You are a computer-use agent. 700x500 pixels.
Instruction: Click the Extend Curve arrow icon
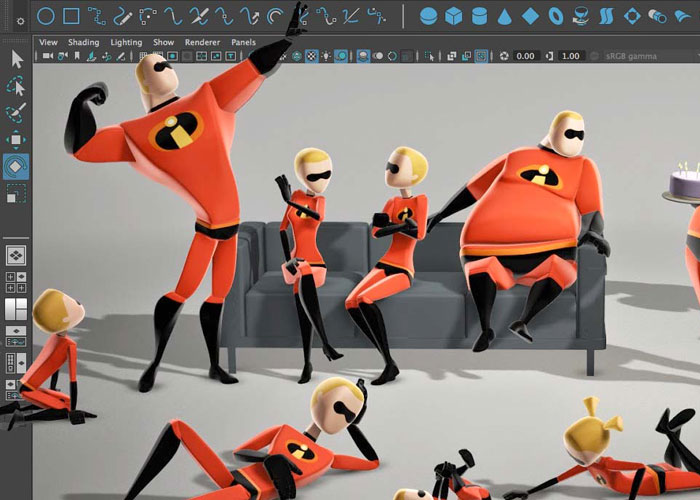coord(250,16)
